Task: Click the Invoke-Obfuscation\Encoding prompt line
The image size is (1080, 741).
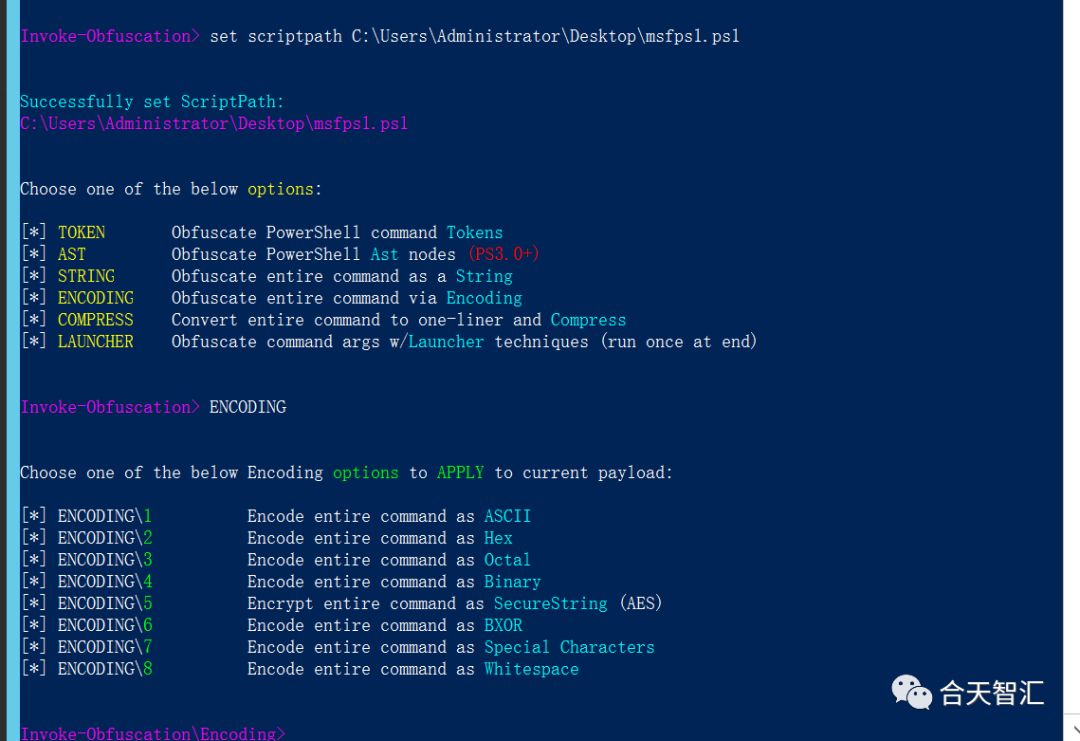Action: point(152,733)
